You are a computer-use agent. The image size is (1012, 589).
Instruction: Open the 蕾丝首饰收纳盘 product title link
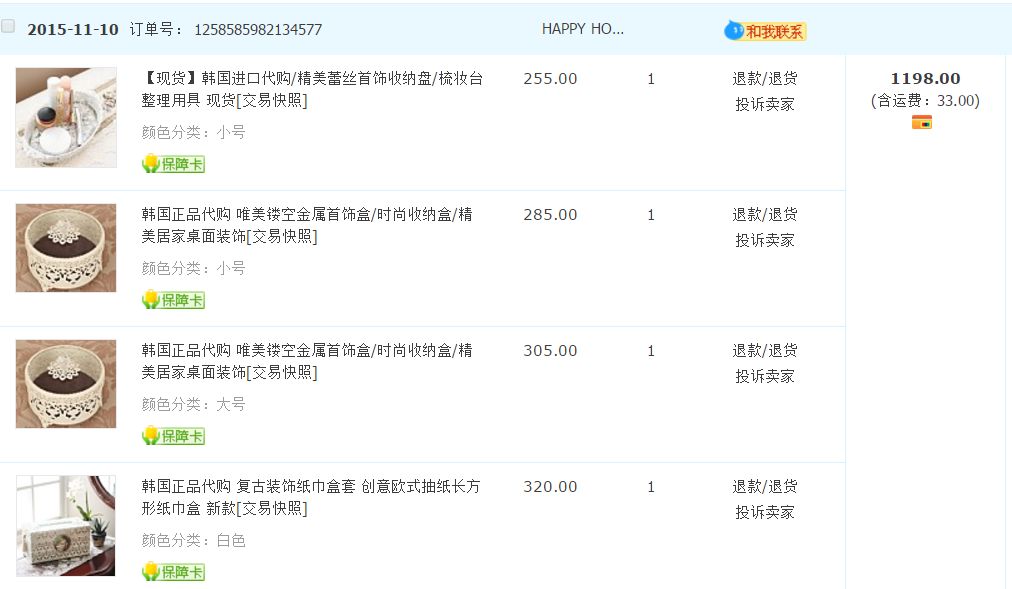(x=312, y=89)
